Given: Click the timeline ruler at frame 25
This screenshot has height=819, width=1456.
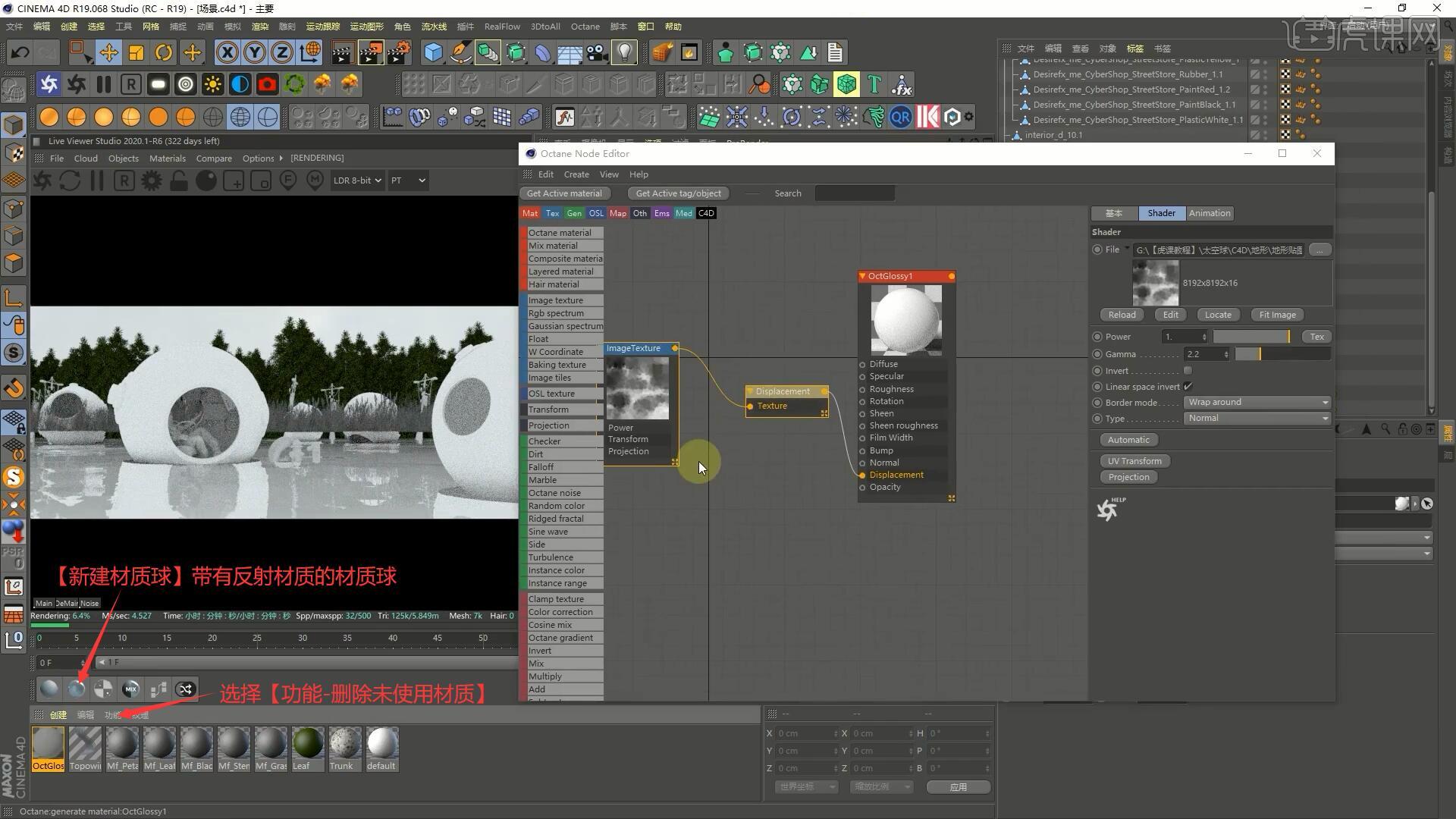Looking at the screenshot, I should [257, 639].
